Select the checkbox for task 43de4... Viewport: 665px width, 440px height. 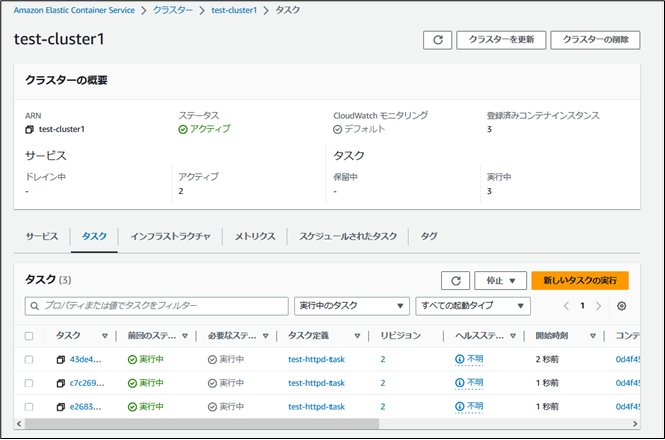click(29, 360)
